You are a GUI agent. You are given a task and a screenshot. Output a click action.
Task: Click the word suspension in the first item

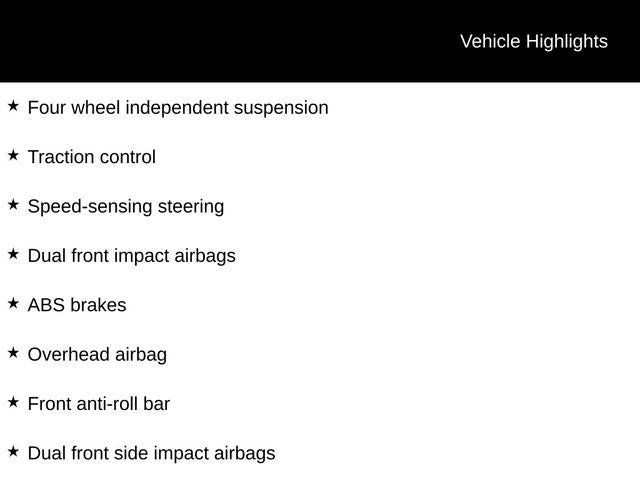pyautogui.click(x=281, y=109)
